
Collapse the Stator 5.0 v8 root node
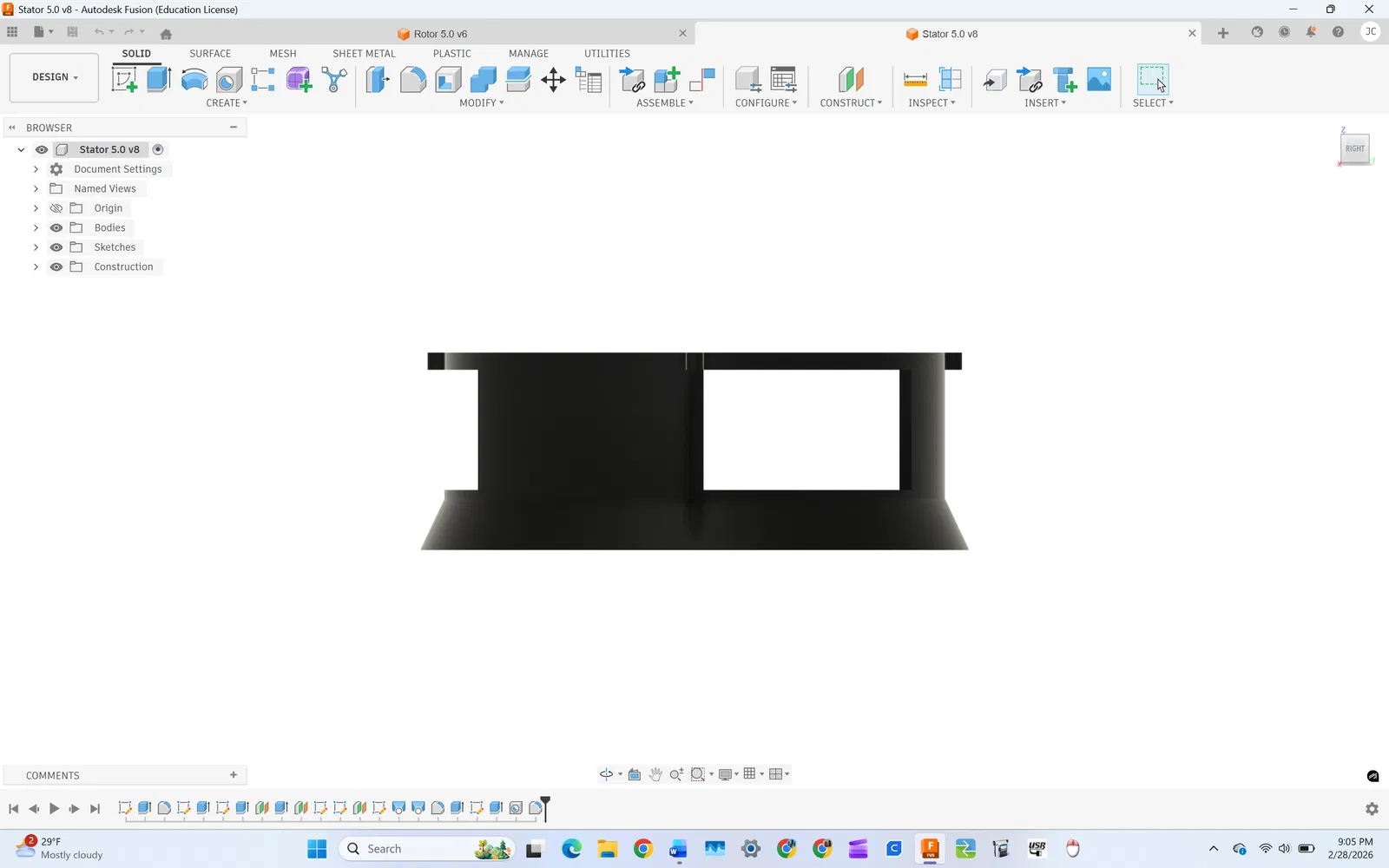21,149
